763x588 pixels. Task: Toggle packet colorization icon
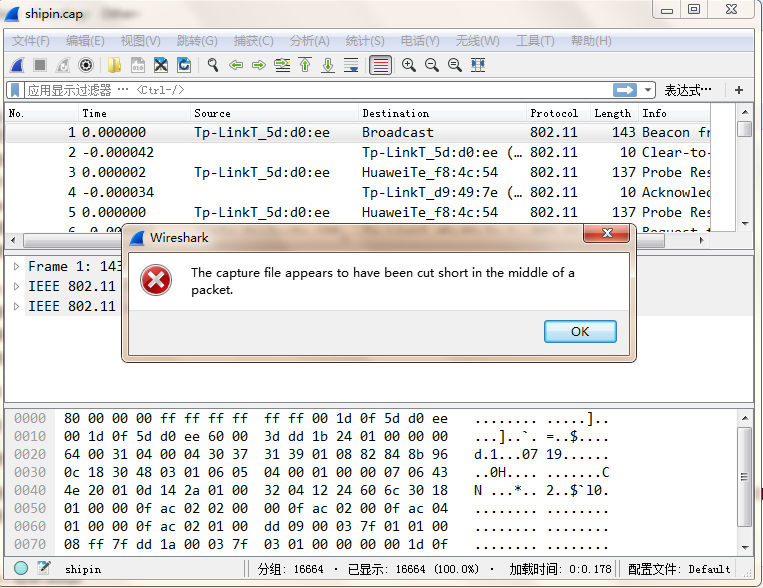[381, 65]
